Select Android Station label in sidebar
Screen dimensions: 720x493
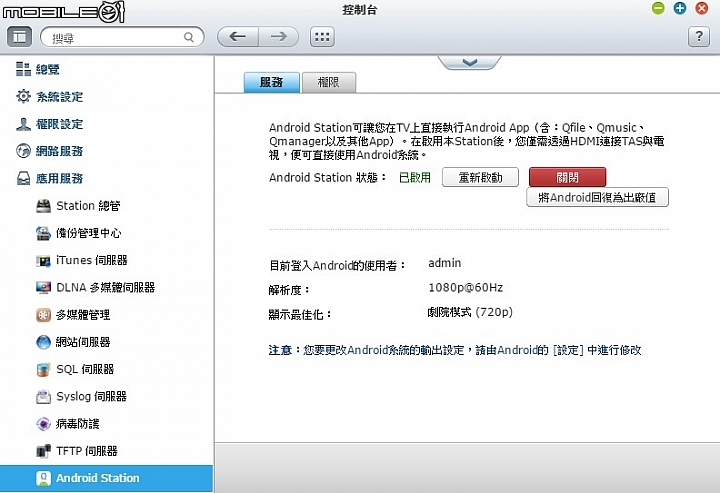[97, 478]
